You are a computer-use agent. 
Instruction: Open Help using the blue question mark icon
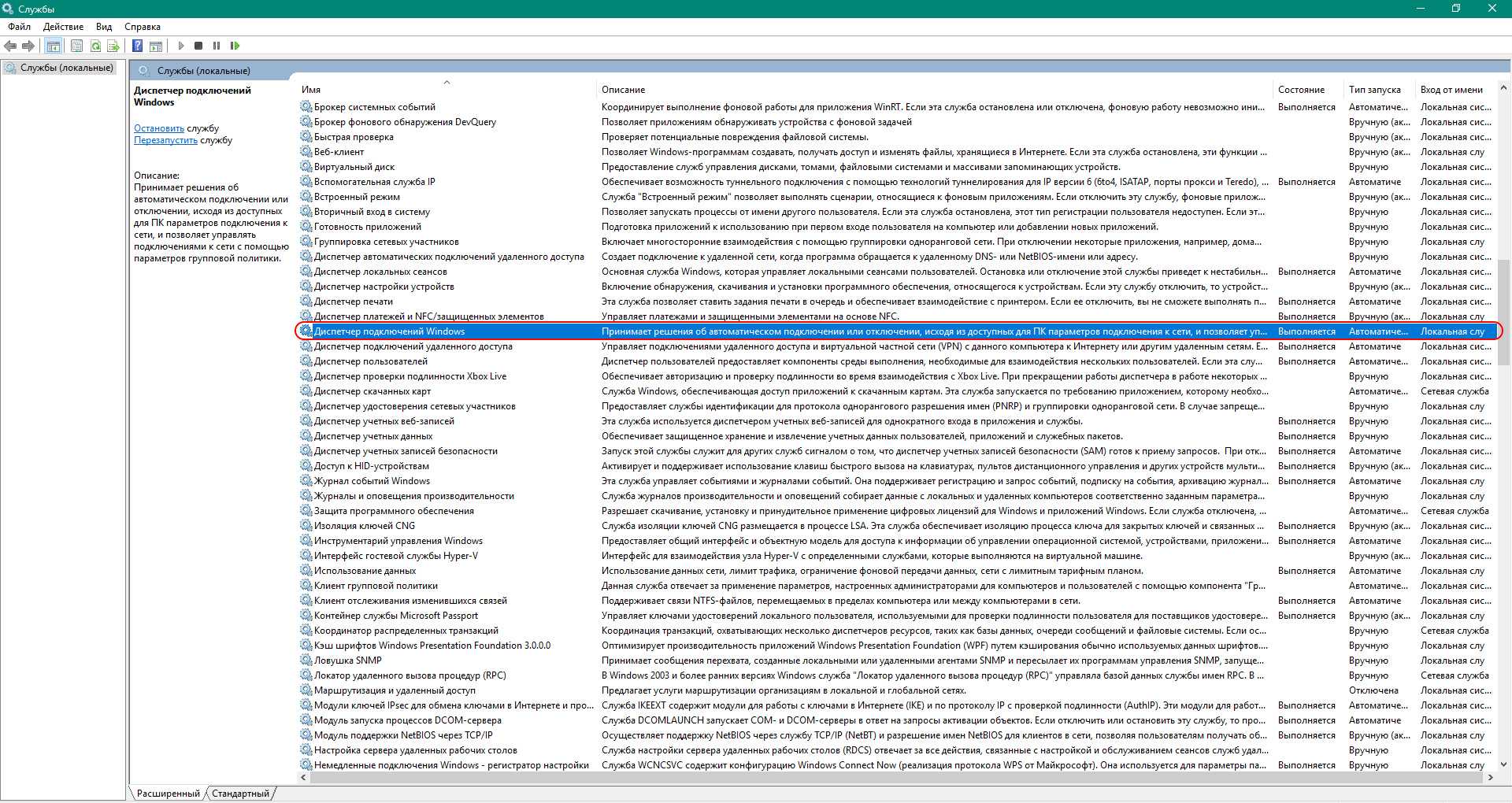pyautogui.click(x=137, y=46)
